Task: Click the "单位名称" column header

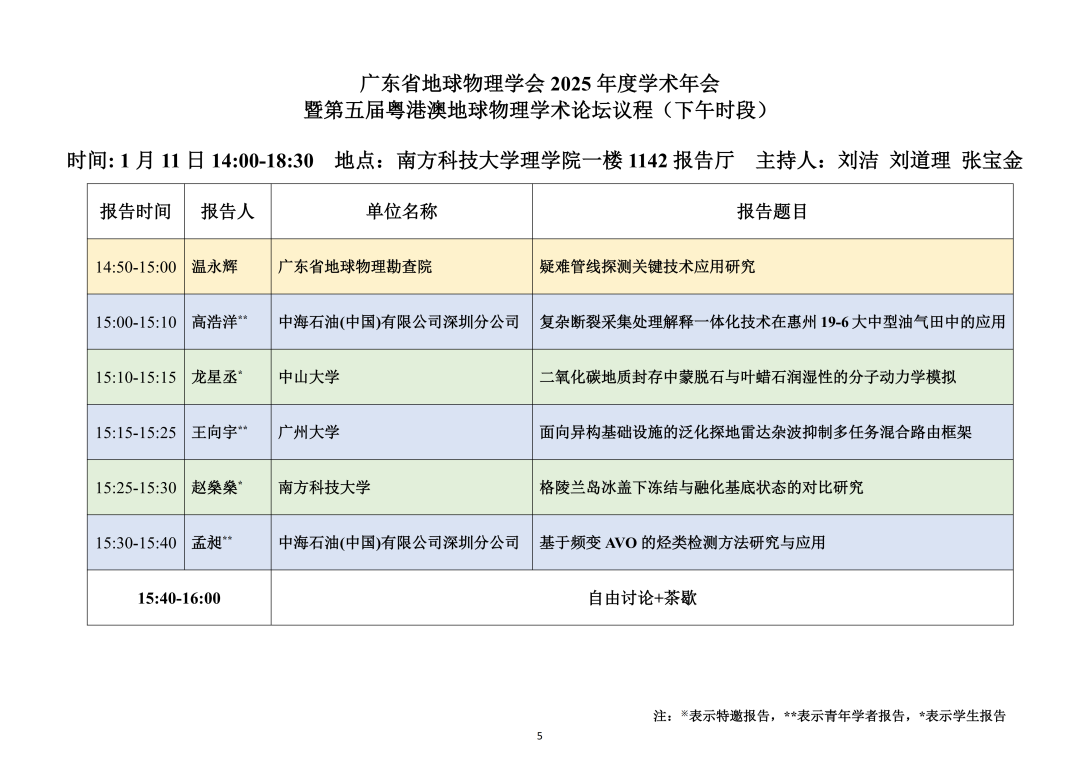Action: click(x=401, y=211)
